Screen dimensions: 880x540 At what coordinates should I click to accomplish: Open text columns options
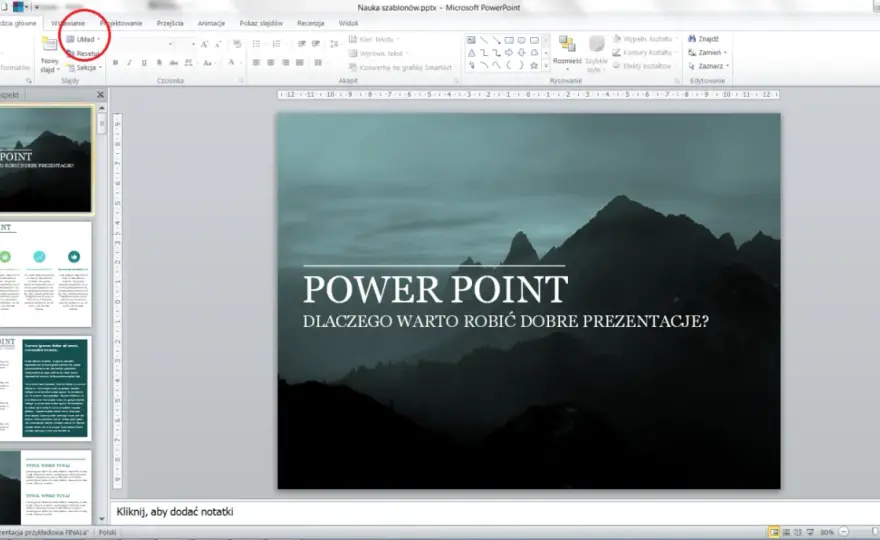pos(319,63)
